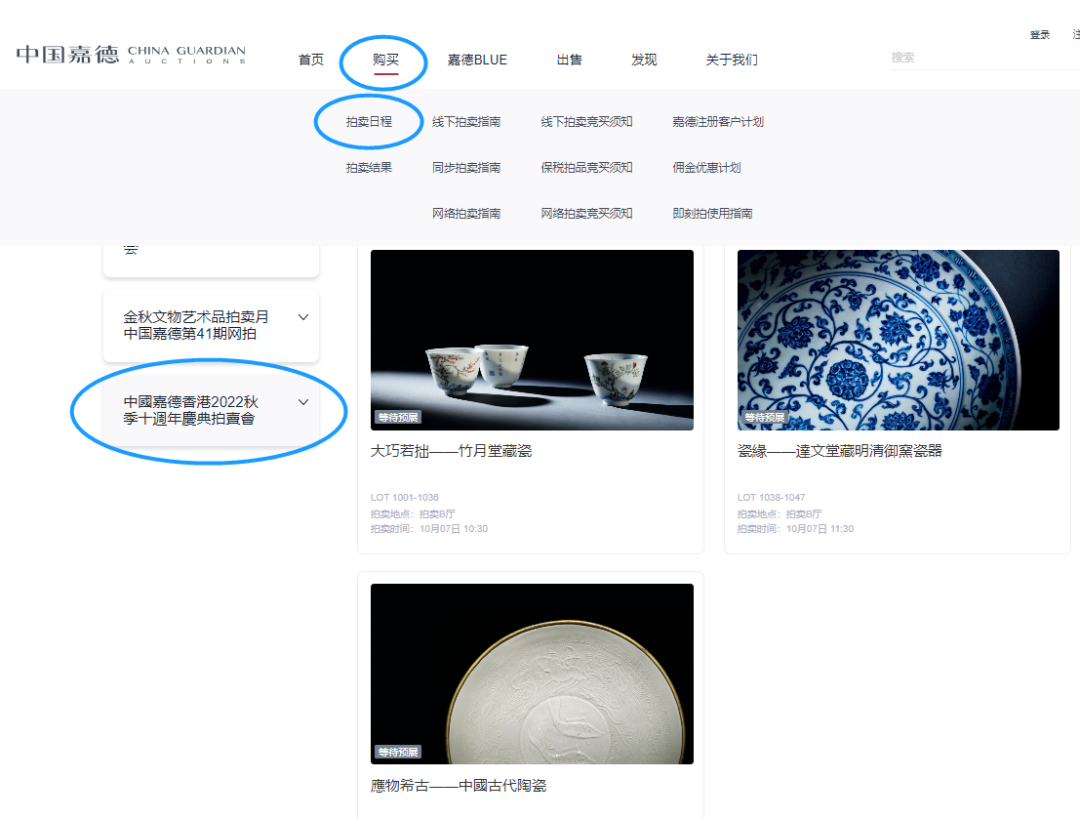Select 中國嘉德香港2022秋季十週年慶典拍賣會 item
This screenshot has height=819, width=1080.
tap(211, 411)
